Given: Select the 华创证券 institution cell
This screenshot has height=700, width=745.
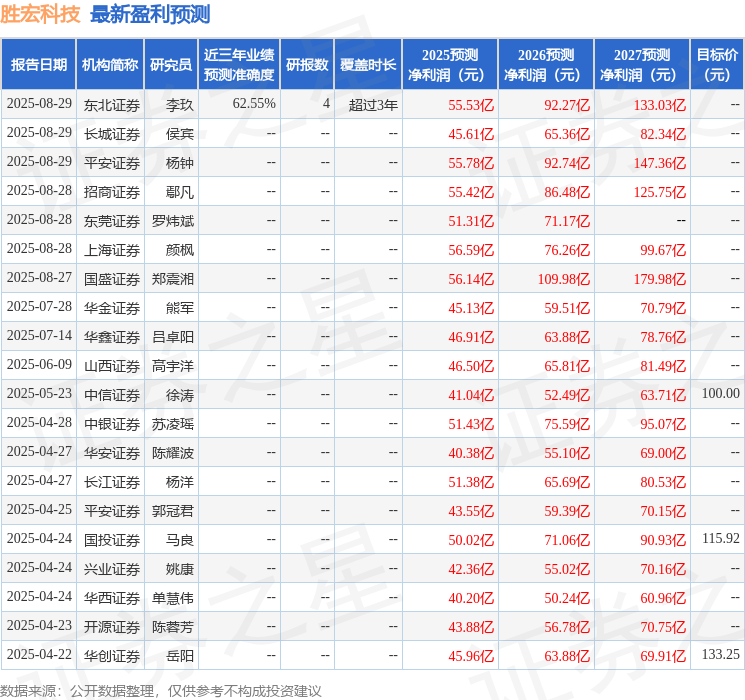Looking at the screenshot, I should click(x=112, y=656).
